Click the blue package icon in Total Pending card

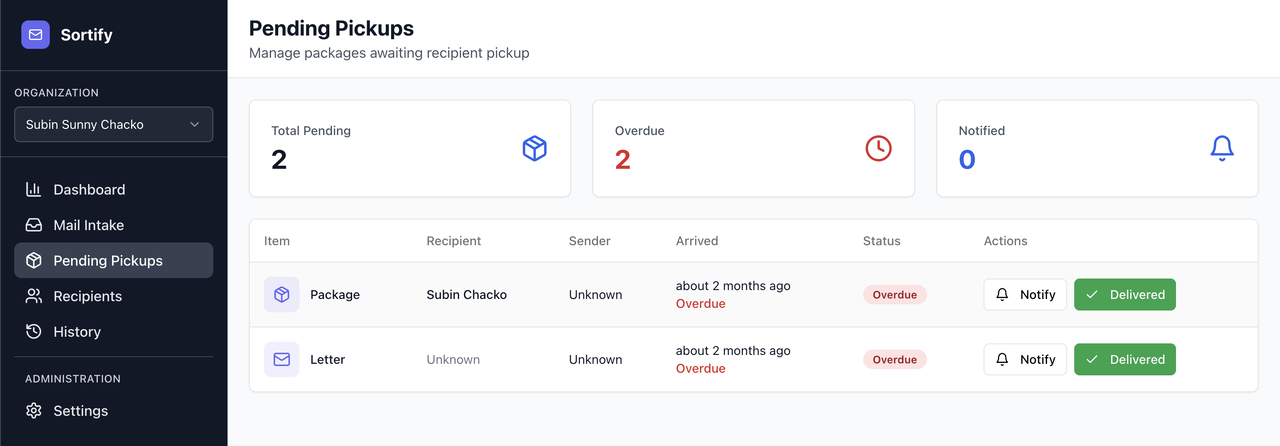tap(535, 148)
